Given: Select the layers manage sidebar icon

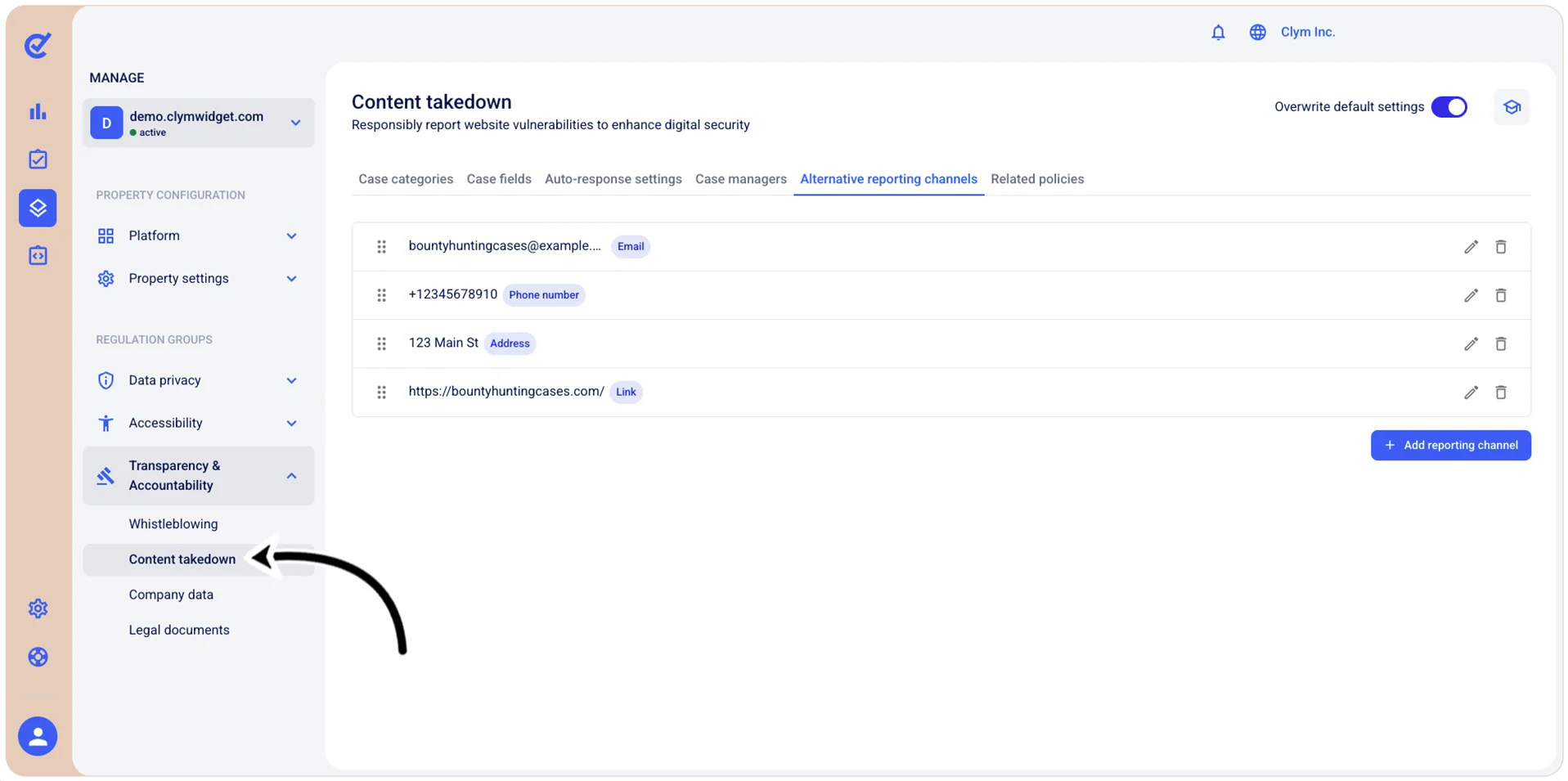Looking at the screenshot, I should (x=38, y=208).
